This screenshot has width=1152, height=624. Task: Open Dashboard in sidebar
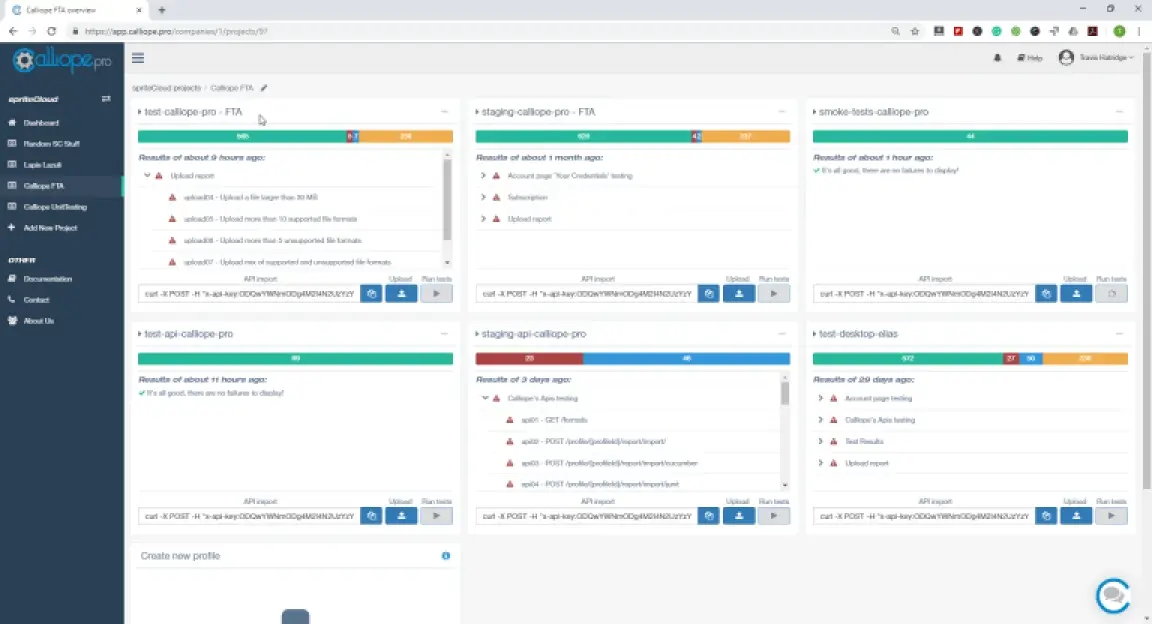(x=41, y=123)
